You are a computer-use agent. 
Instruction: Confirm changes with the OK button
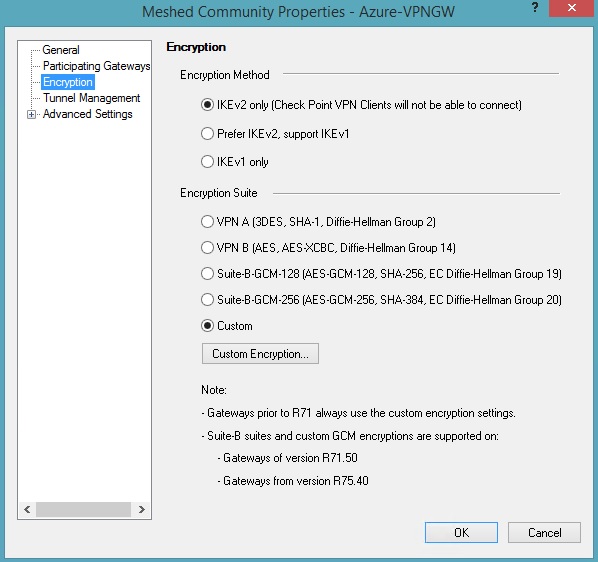[461, 533]
